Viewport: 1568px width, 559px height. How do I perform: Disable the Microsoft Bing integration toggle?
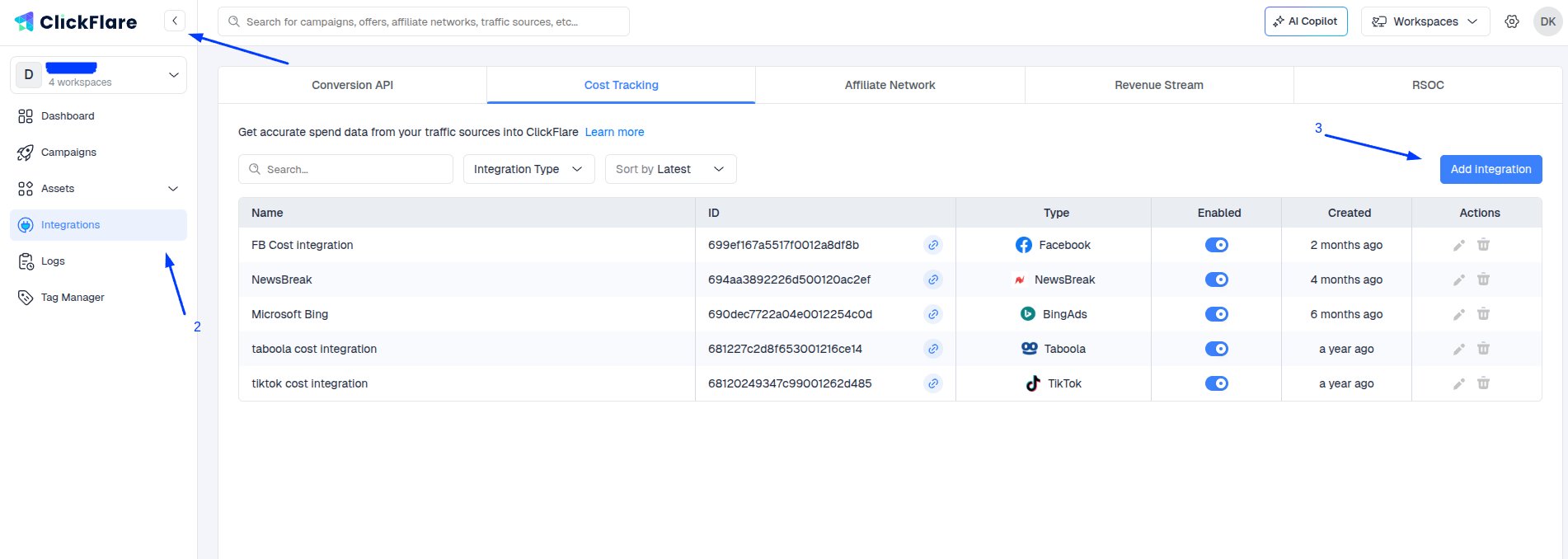click(x=1217, y=314)
